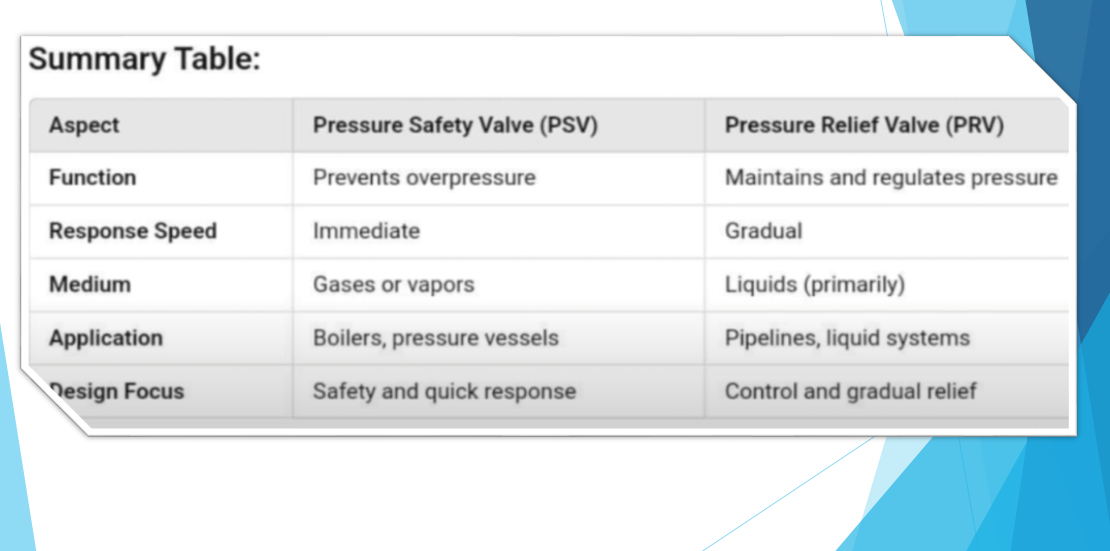Screen dimensions: 1110x551
Task: Click Maintains and regulates pressure cell
Action: coord(890,178)
